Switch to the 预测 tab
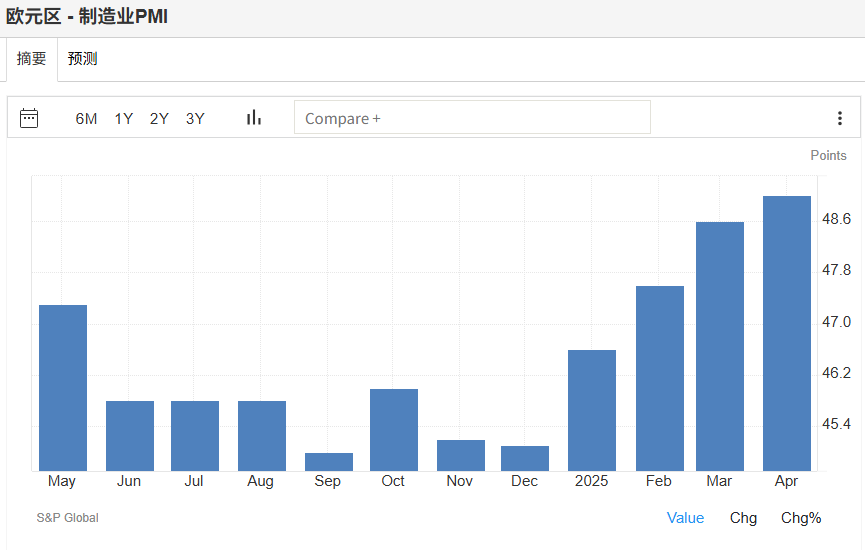 pos(82,58)
